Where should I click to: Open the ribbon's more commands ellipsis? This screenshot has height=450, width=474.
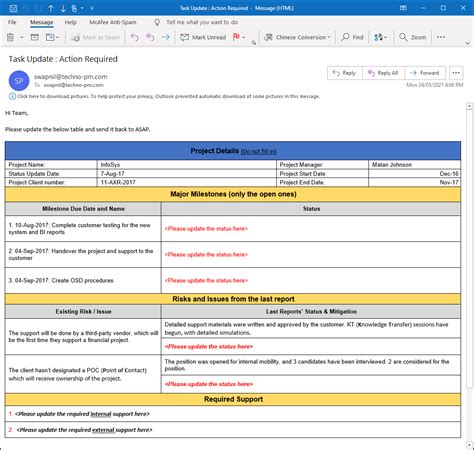[441, 37]
